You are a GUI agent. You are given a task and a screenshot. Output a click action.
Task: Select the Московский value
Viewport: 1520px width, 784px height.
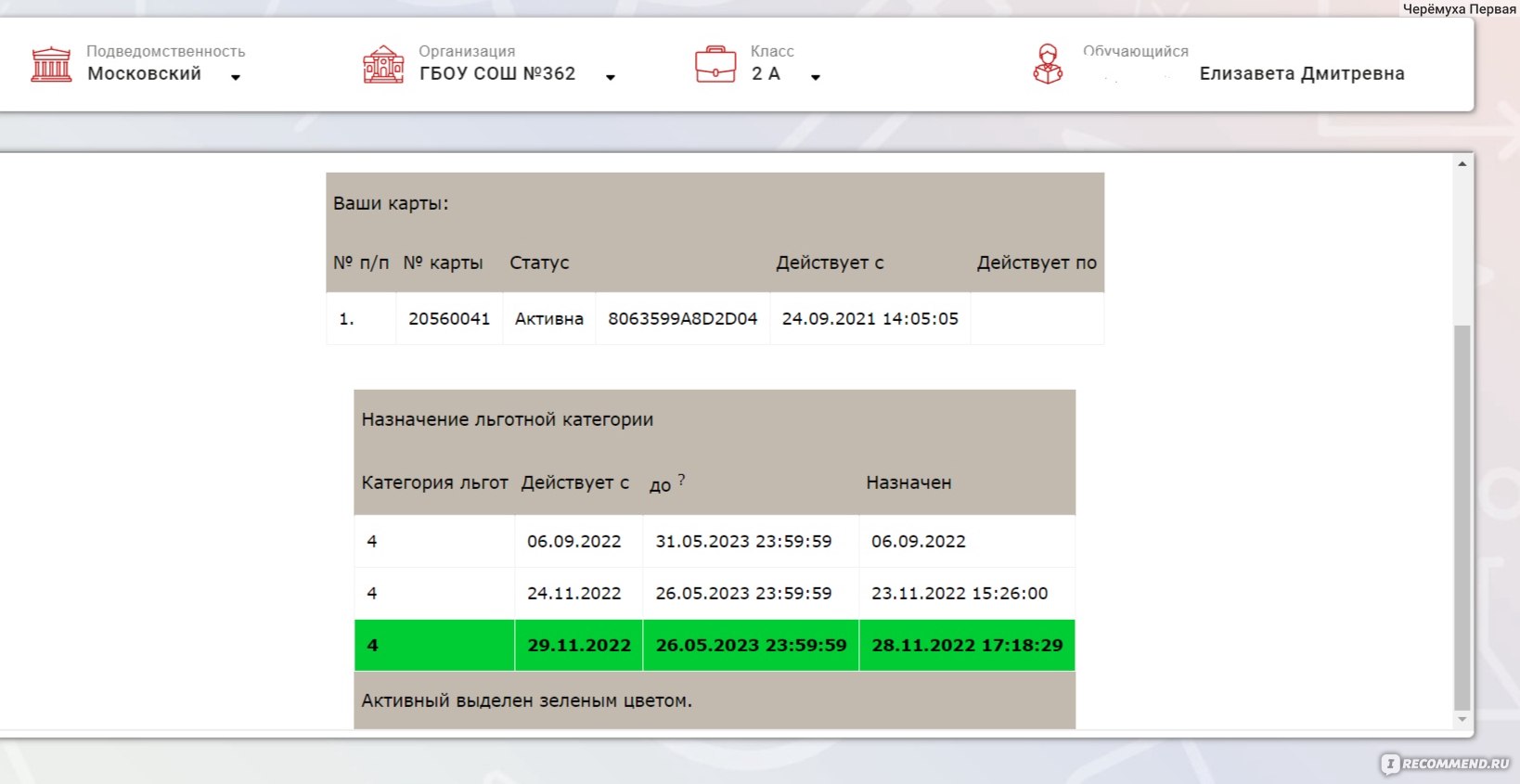tap(144, 73)
